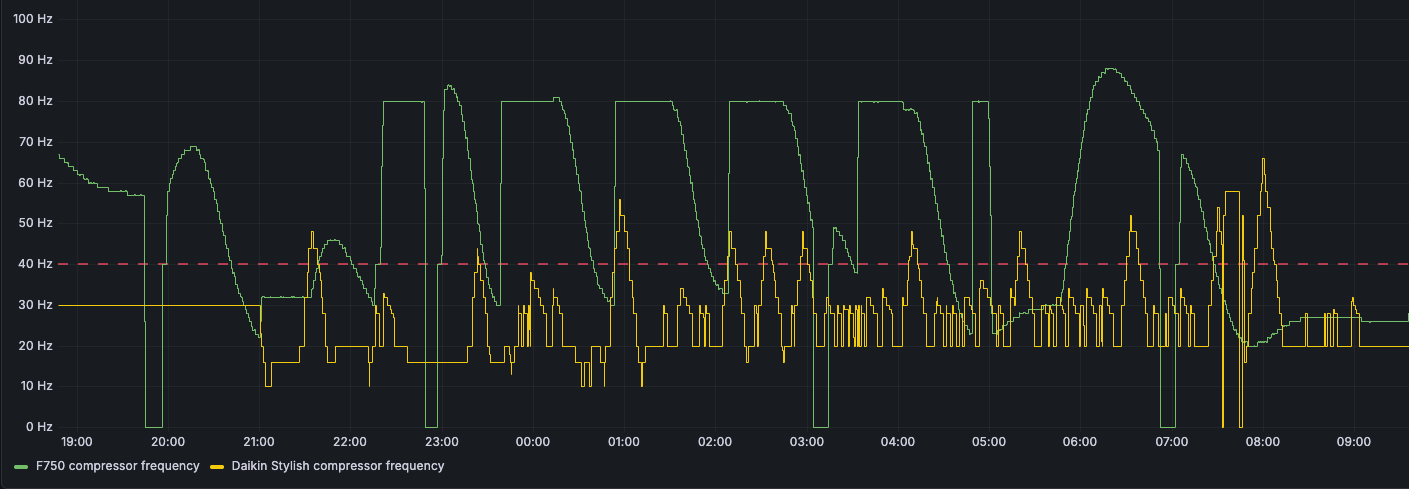
Task: Click the 08:00 time axis label
Action: point(1263,442)
